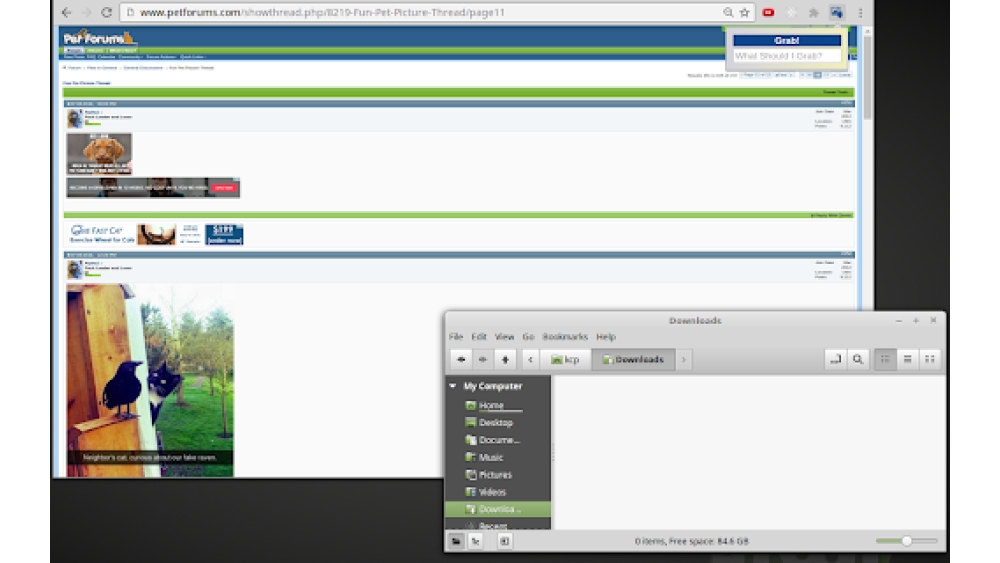Click the image grabber extension icon

pyautogui.click(x=836, y=12)
